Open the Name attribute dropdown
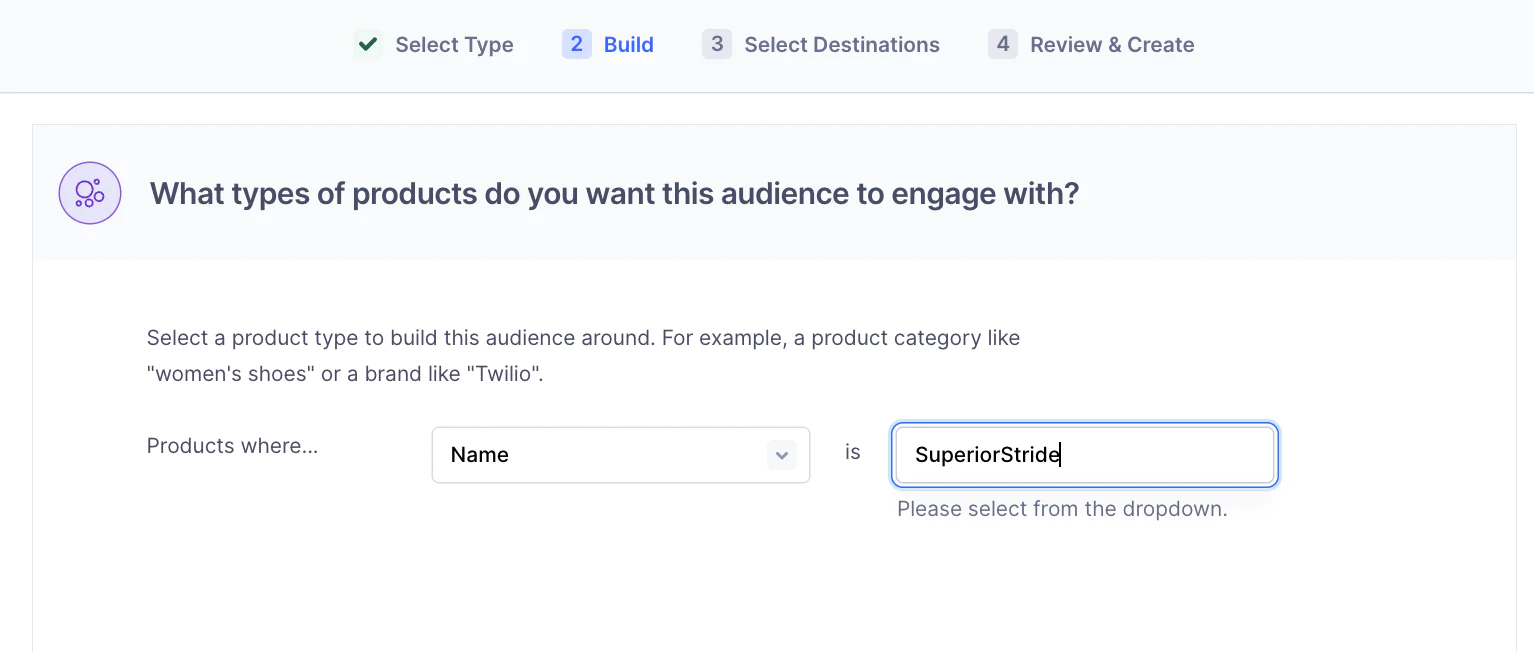The width and height of the screenshot is (1534, 652). coord(620,454)
